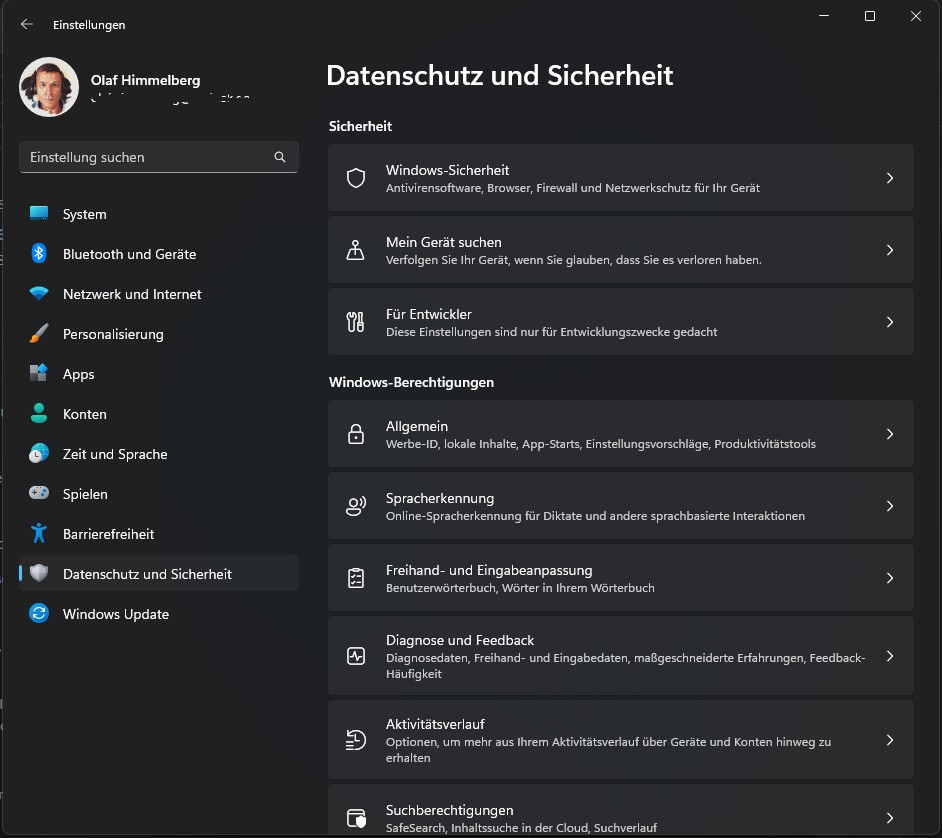Open Diagnose und Feedback settings
The image size is (942, 838).
coord(621,656)
